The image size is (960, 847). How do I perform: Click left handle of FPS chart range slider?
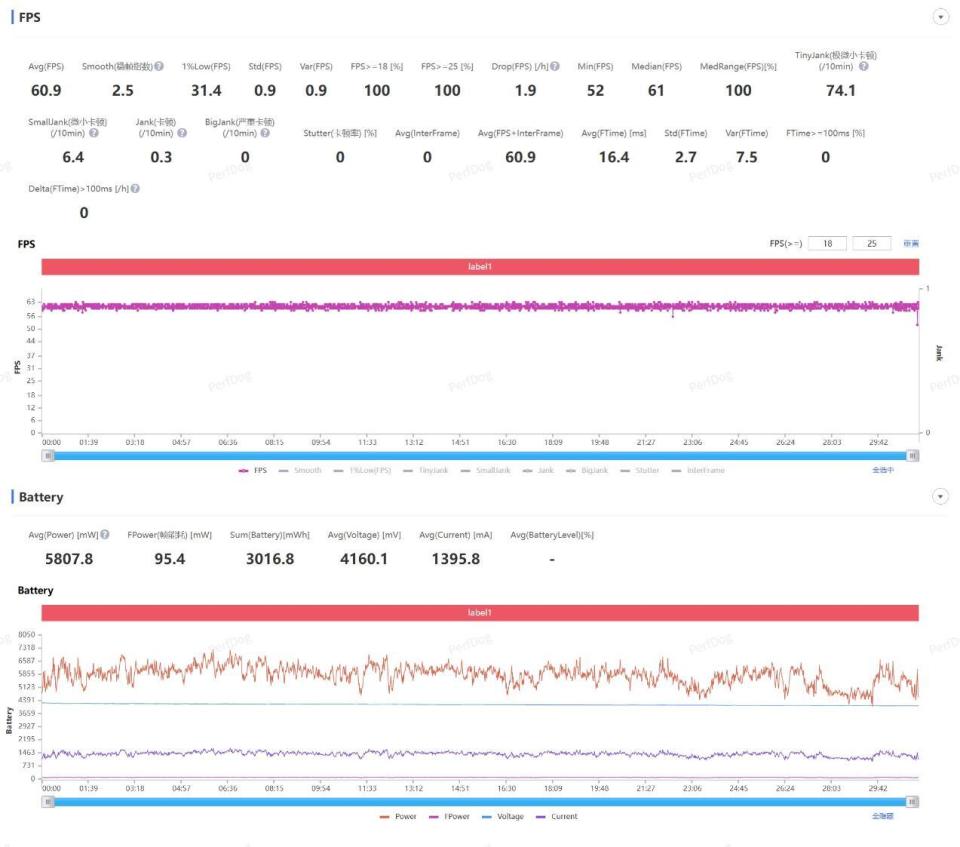tap(47, 455)
